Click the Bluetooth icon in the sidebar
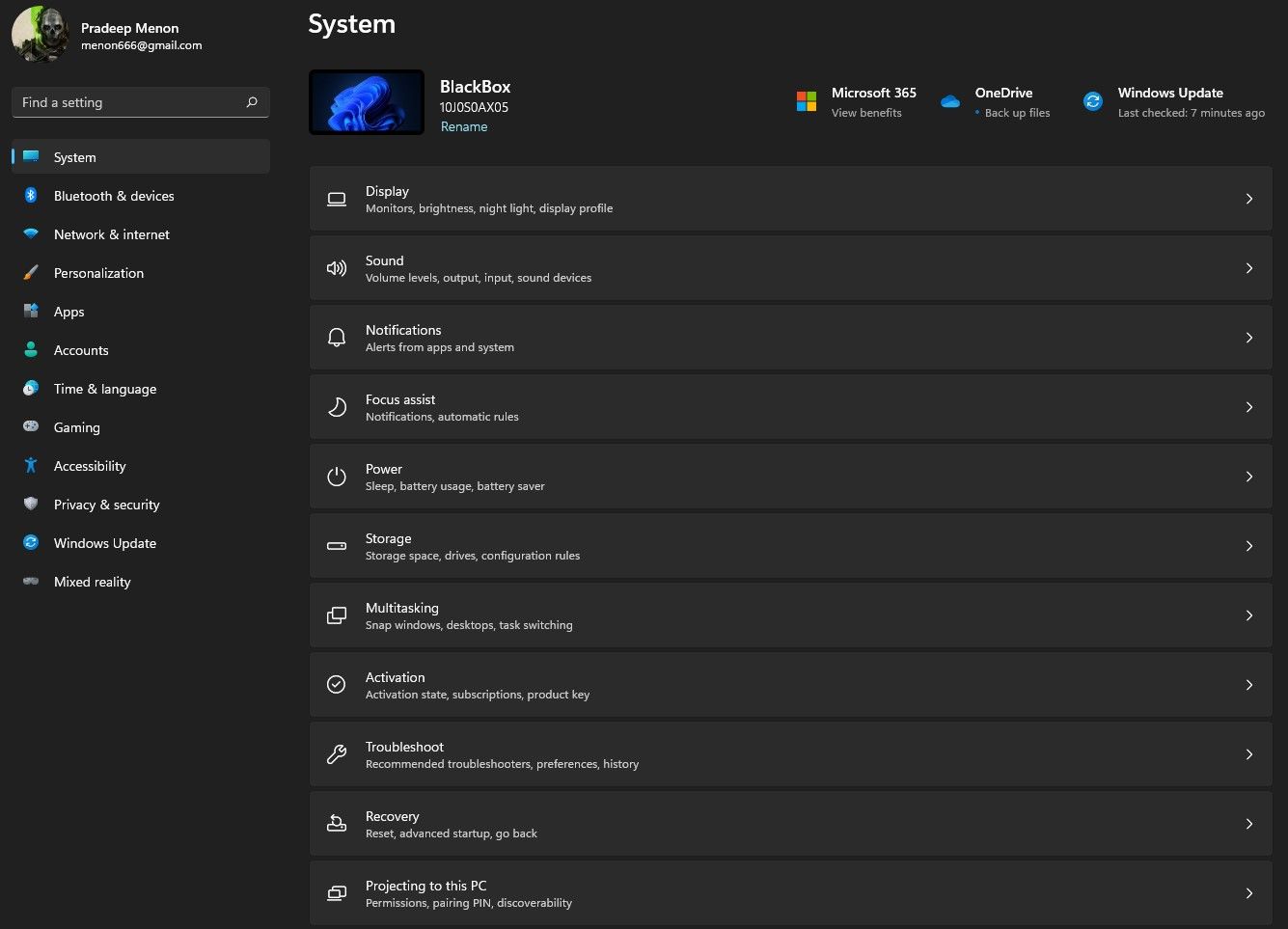 point(31,196)
